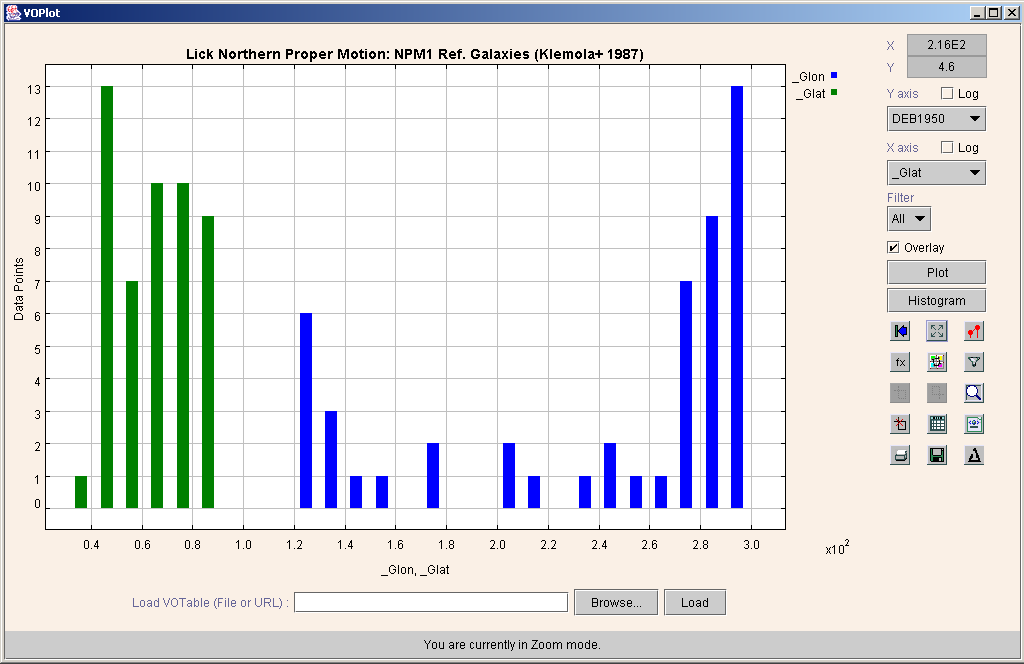Select the magnifying glass zoom icon

[x=974, y=393]
